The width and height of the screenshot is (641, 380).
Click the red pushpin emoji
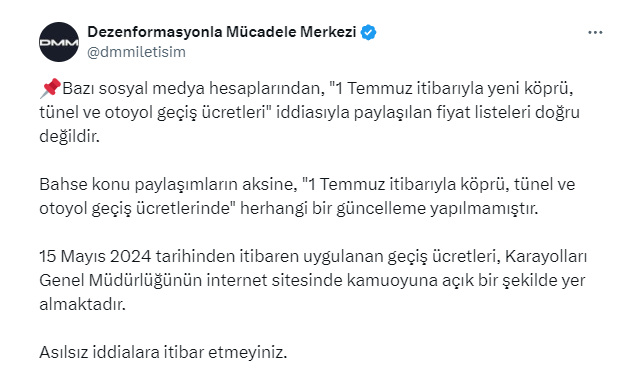pos(50,89)
